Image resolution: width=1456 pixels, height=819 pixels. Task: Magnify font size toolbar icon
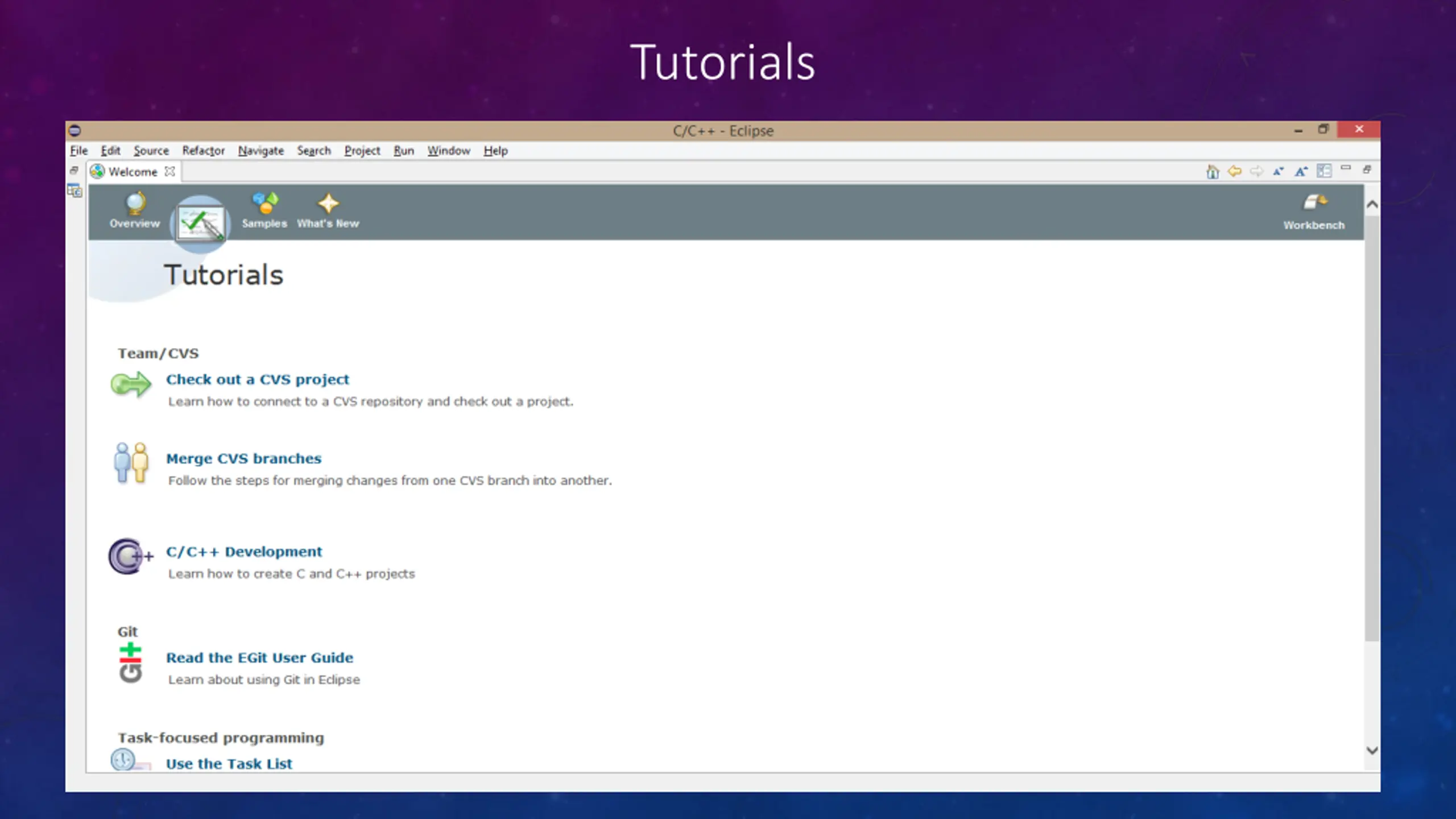click(1301, 171)
